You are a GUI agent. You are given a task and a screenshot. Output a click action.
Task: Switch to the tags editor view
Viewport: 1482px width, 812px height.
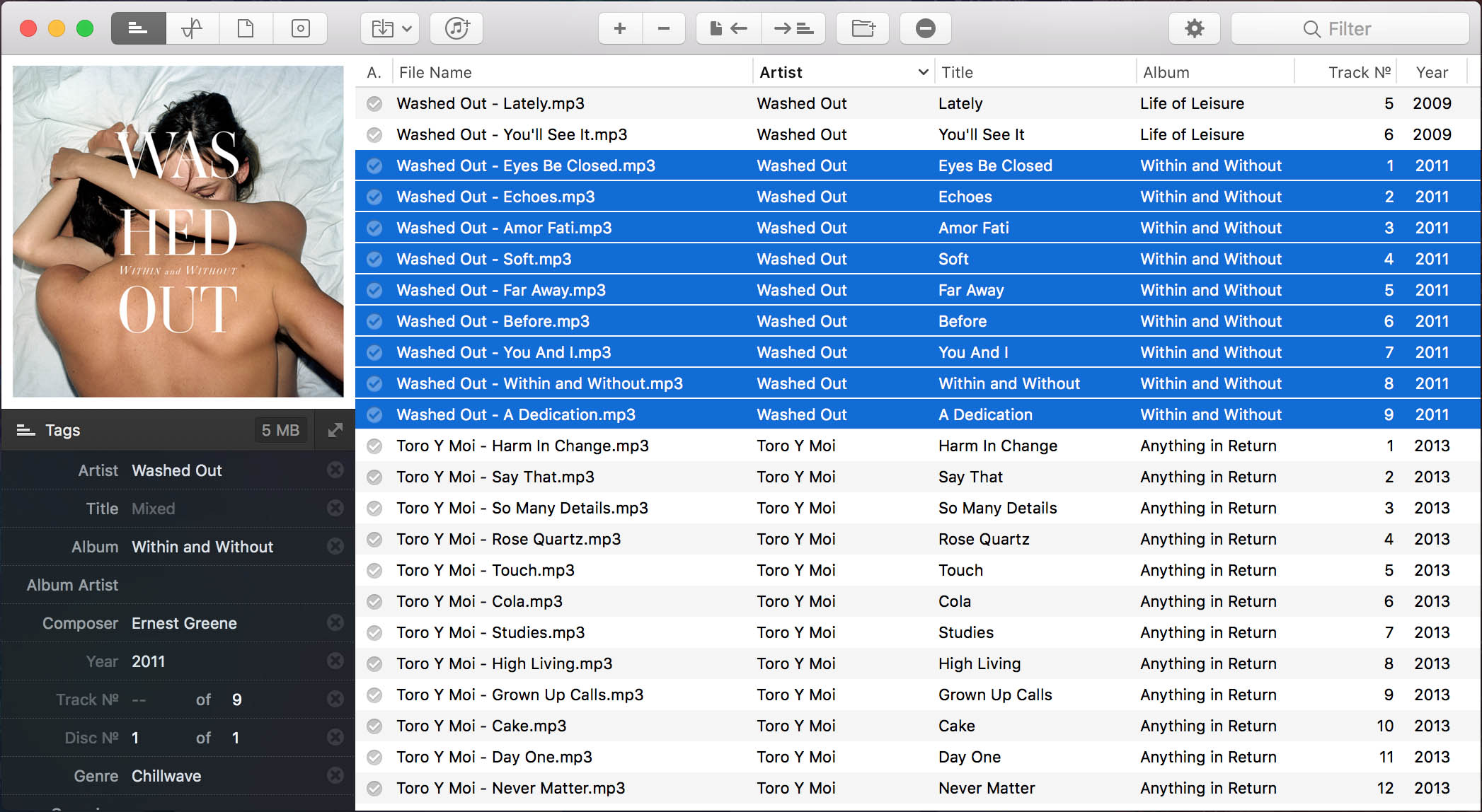point(138,28)
